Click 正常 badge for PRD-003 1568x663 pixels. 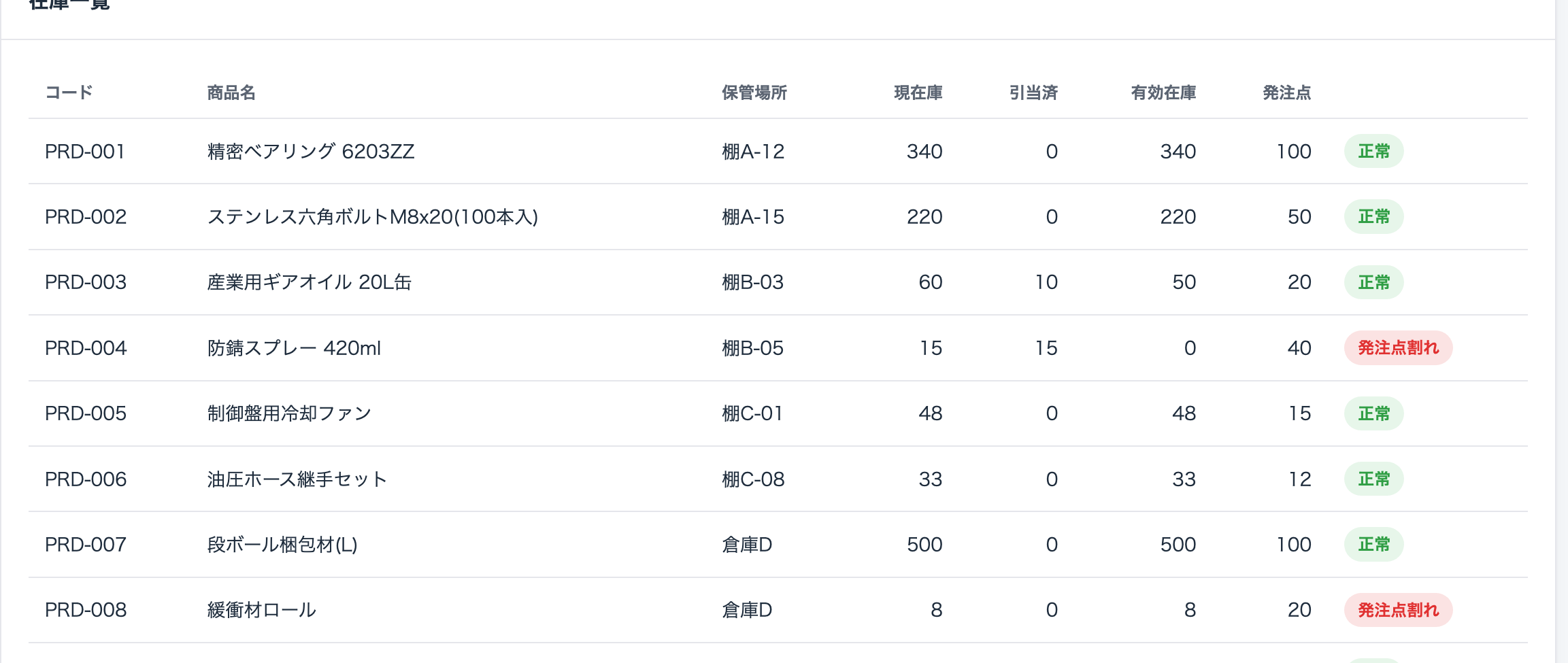click(1373, 282)
